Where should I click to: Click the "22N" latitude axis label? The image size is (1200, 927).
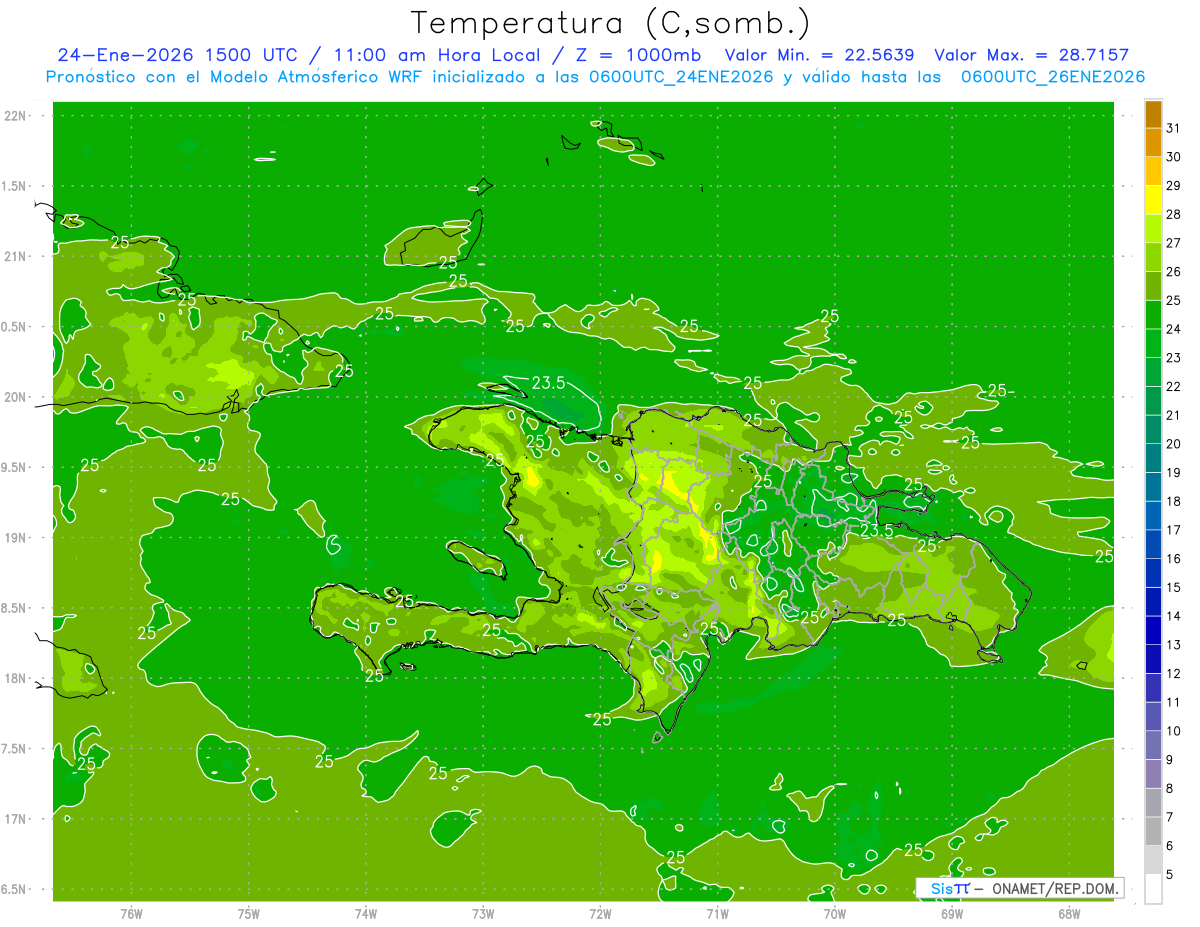13,115
